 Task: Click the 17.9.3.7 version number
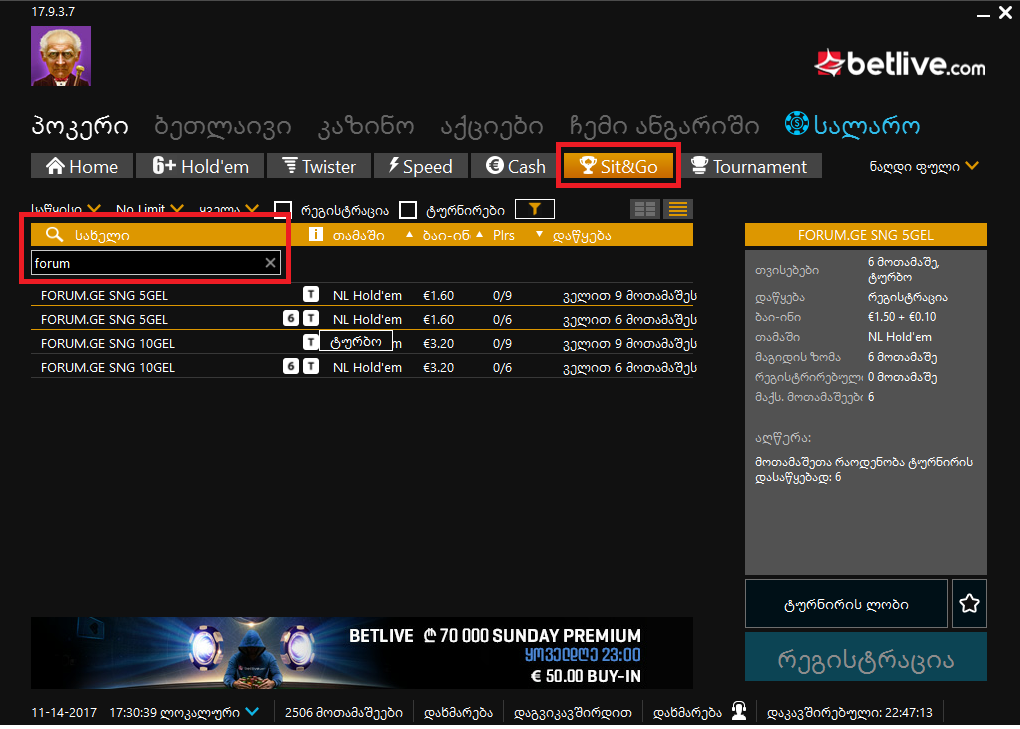[x=53, y=12]
